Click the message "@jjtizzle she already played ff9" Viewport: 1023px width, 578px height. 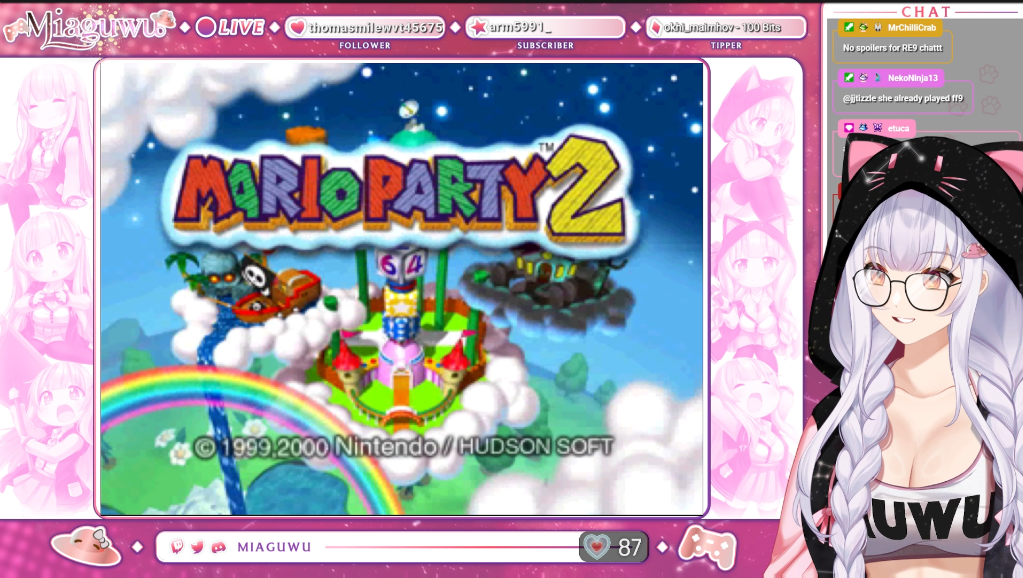pos(902,99)
